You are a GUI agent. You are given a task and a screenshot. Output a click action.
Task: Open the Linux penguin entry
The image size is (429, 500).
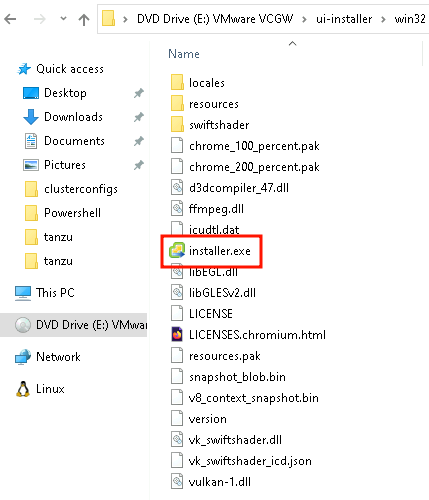click(40, 389)
